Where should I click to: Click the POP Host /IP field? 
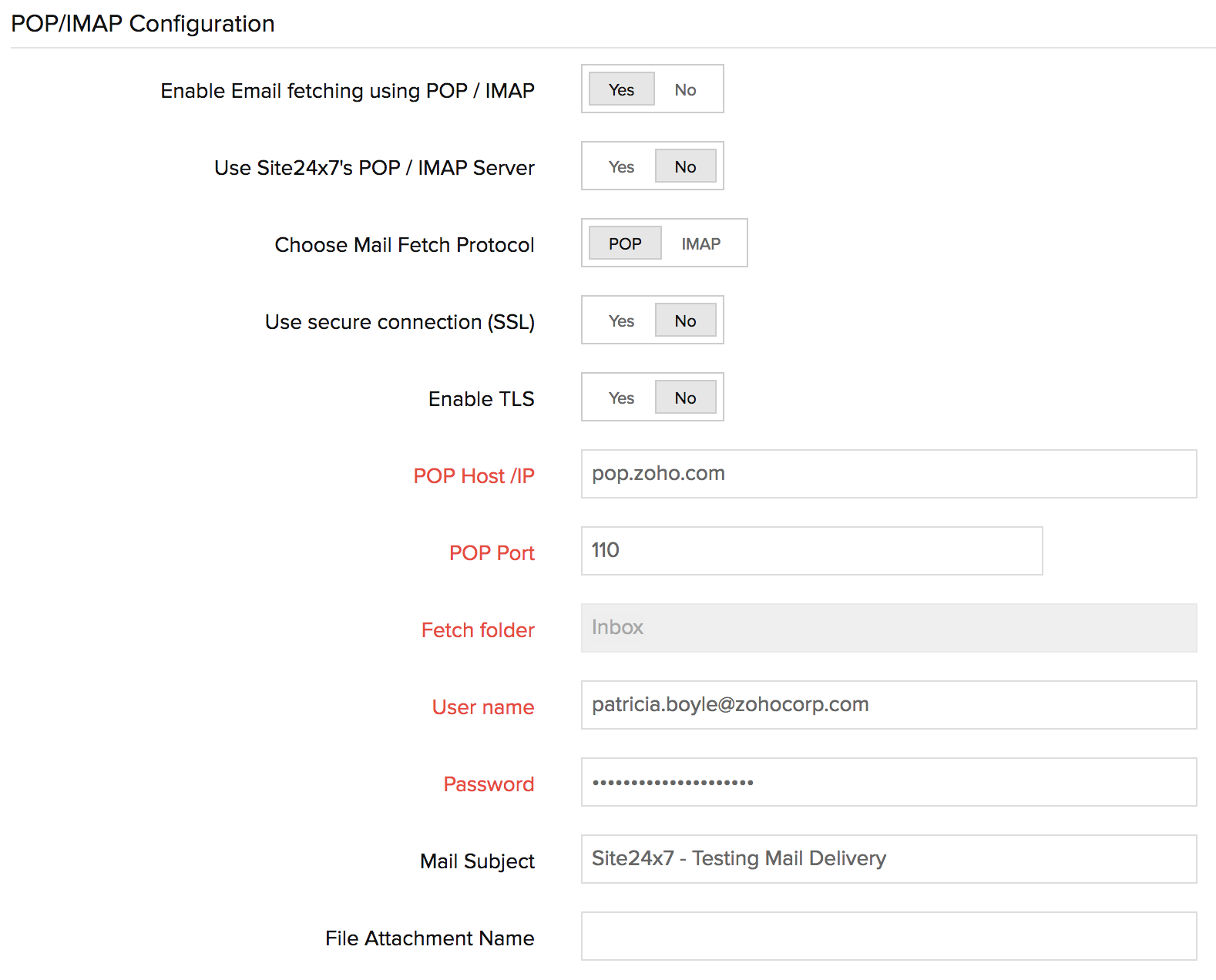pos(888,474)
